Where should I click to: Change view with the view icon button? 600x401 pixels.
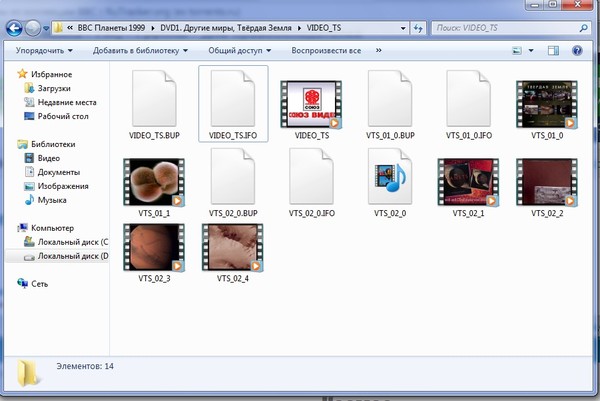tap(517, 51)
